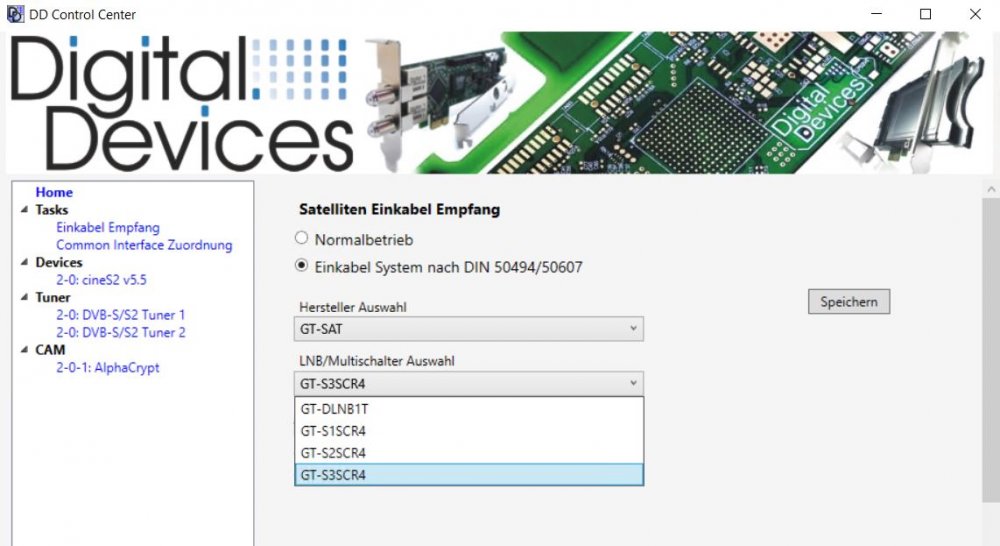Collapse the Tuner tree section

pos(24,297)
